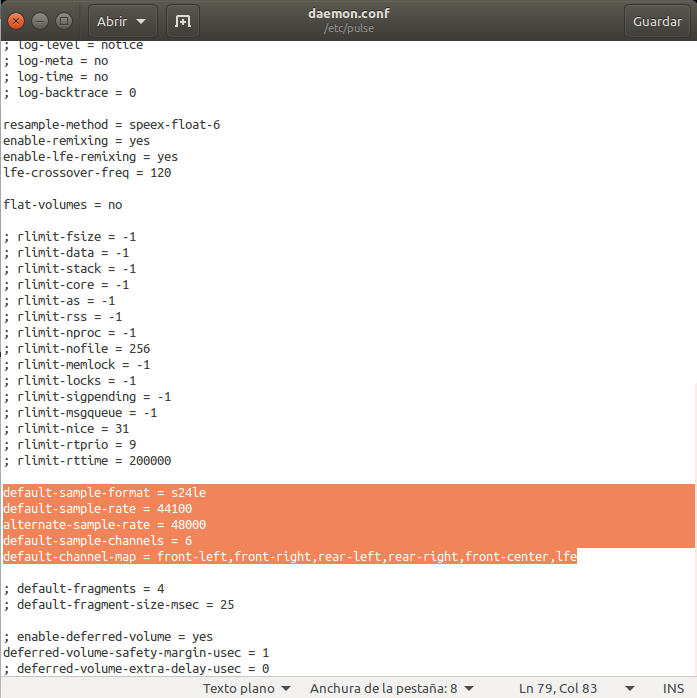Click the default-channel-map line
Viewport: 697px width, 698px height.
(290, 557)
